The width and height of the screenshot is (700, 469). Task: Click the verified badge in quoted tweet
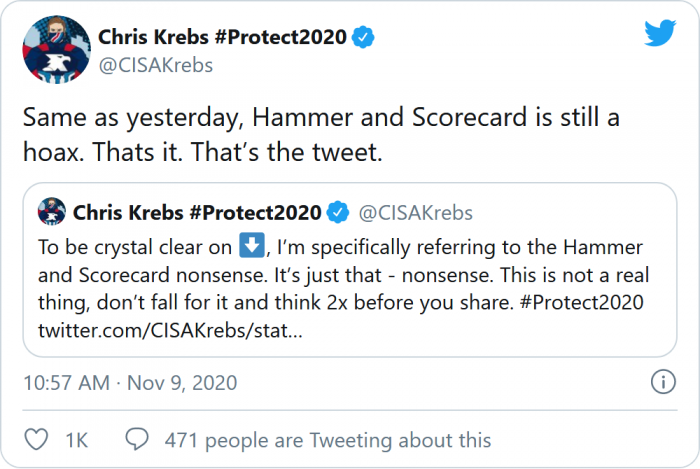pos(339,212)
